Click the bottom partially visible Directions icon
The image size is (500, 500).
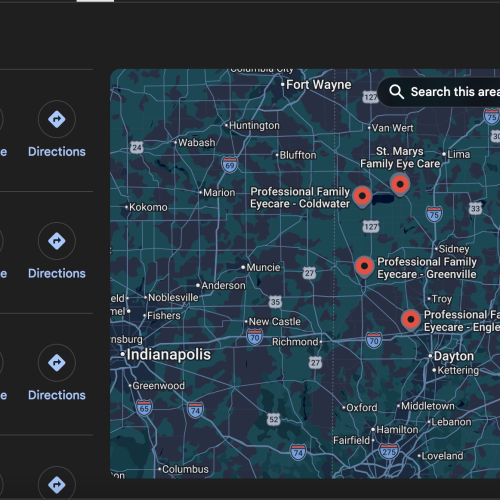pos(57,483)
